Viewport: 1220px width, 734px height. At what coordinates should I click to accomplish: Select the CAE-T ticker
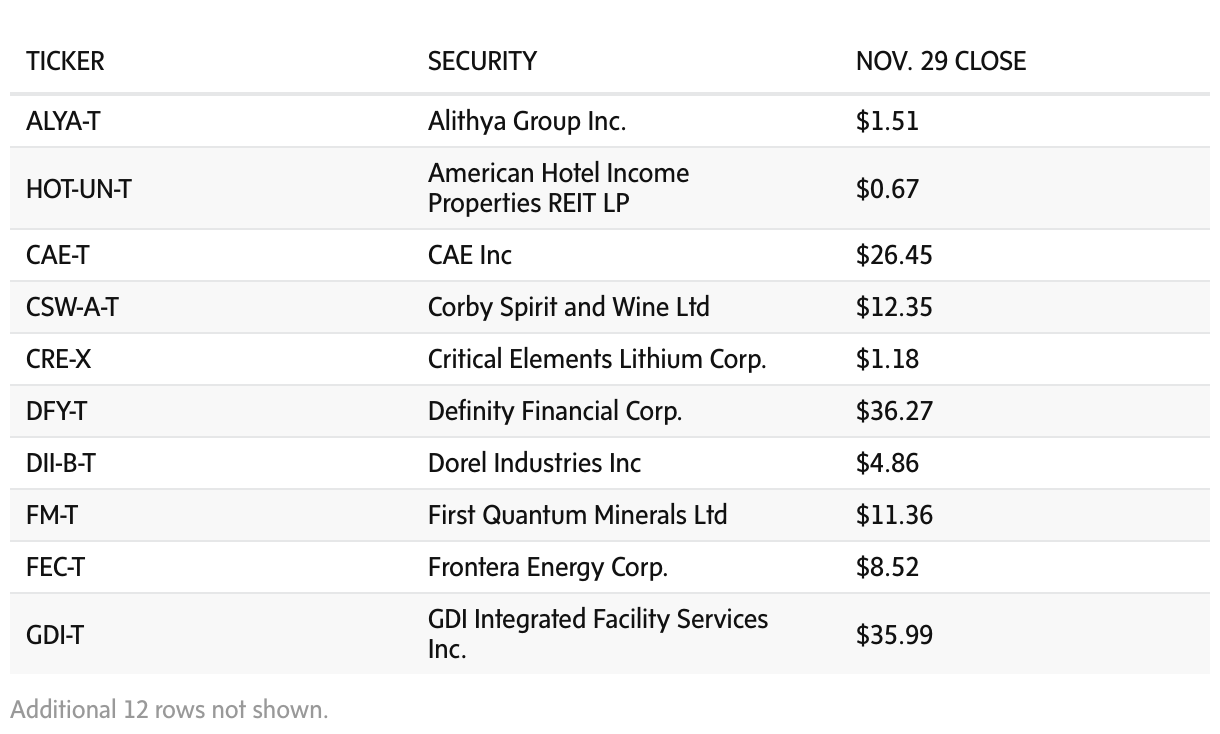(57, 255)
